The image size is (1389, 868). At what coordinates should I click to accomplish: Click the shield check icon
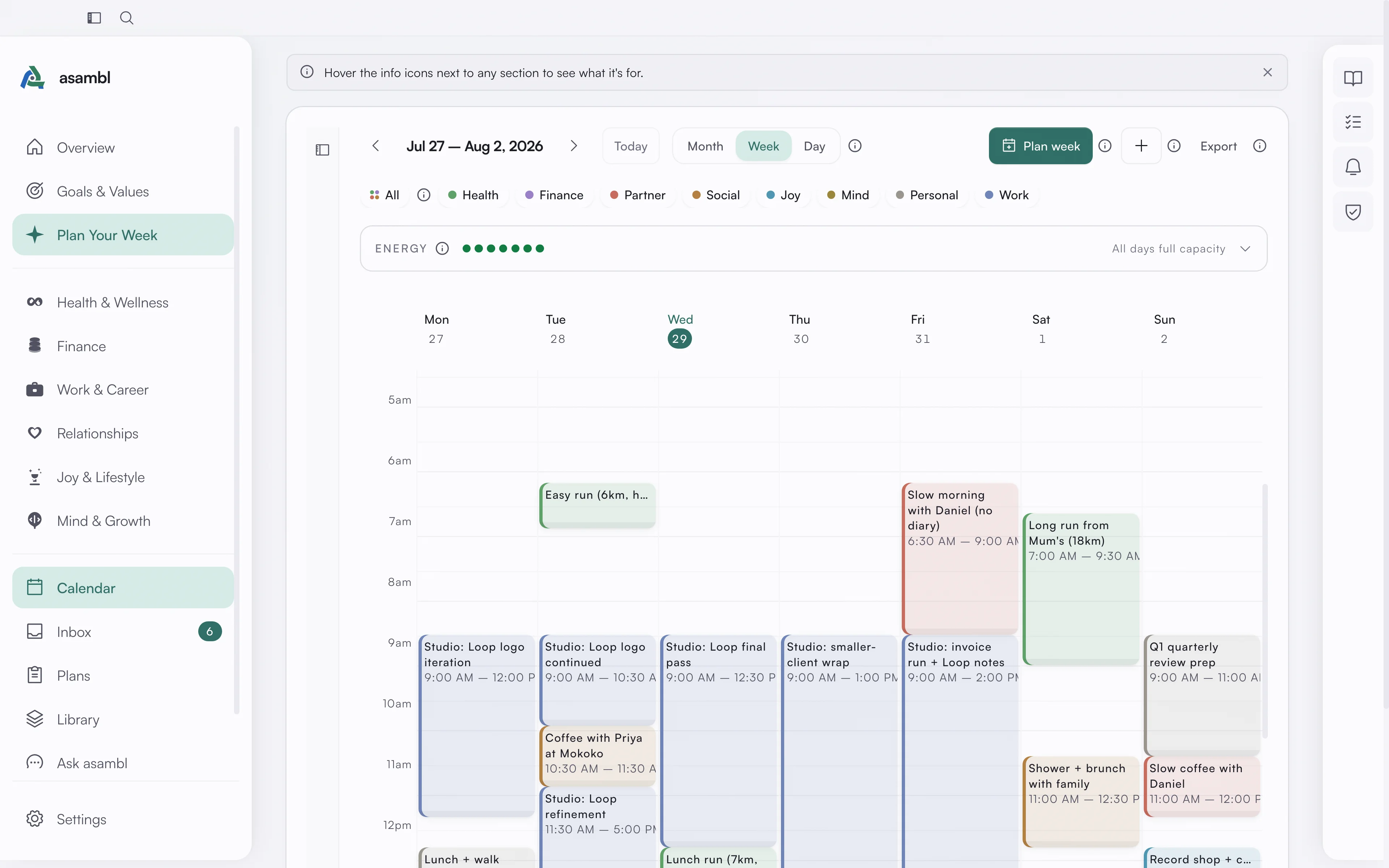pyautogui.click(x=1353, y=212)
